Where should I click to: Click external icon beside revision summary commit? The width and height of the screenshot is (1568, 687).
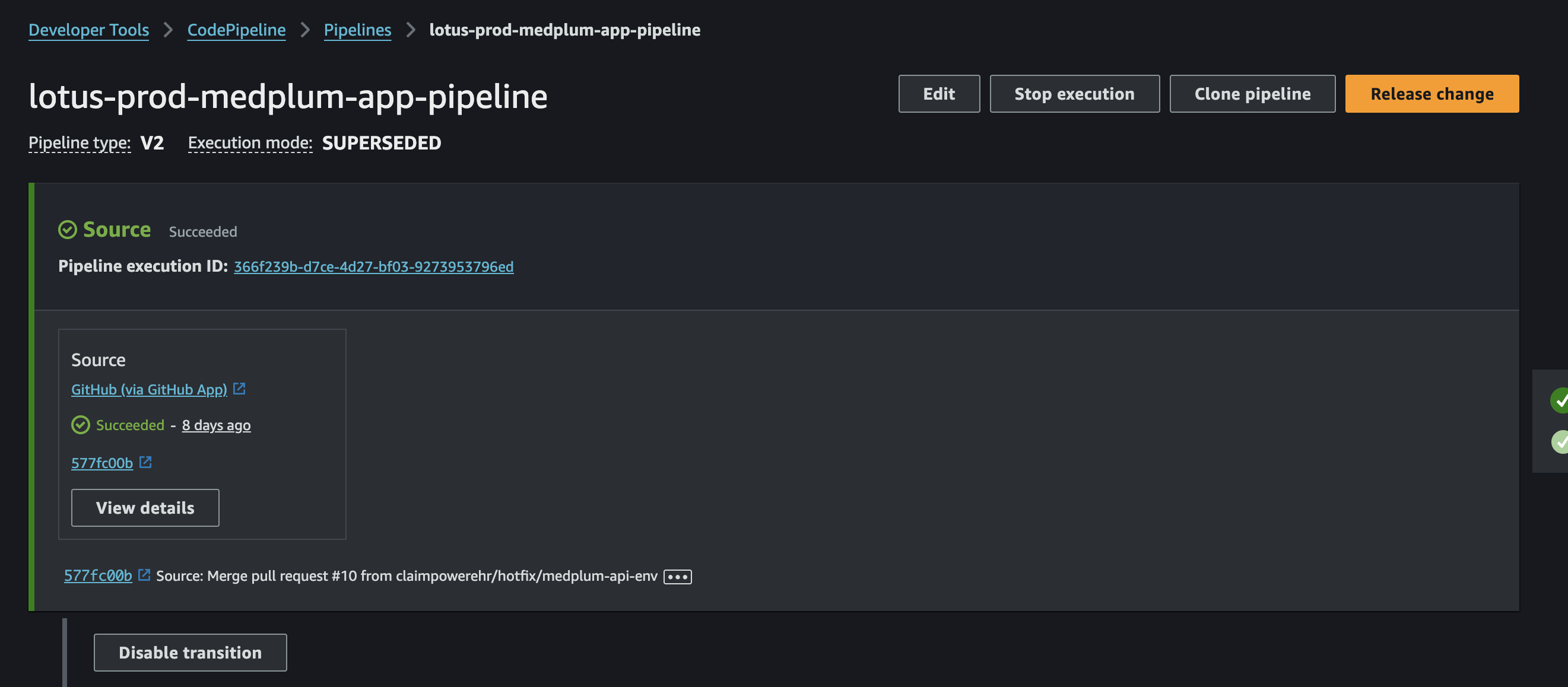tap(144, 574)
